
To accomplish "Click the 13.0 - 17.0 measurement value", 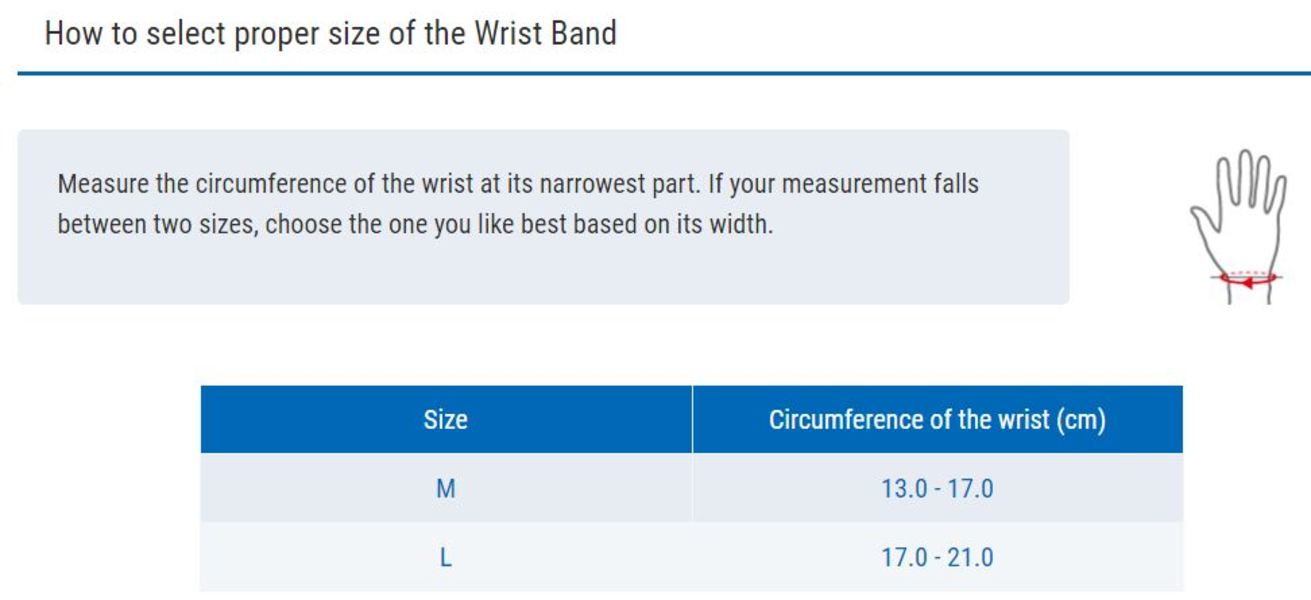I will pyautogui.click(x=937, y=489).
